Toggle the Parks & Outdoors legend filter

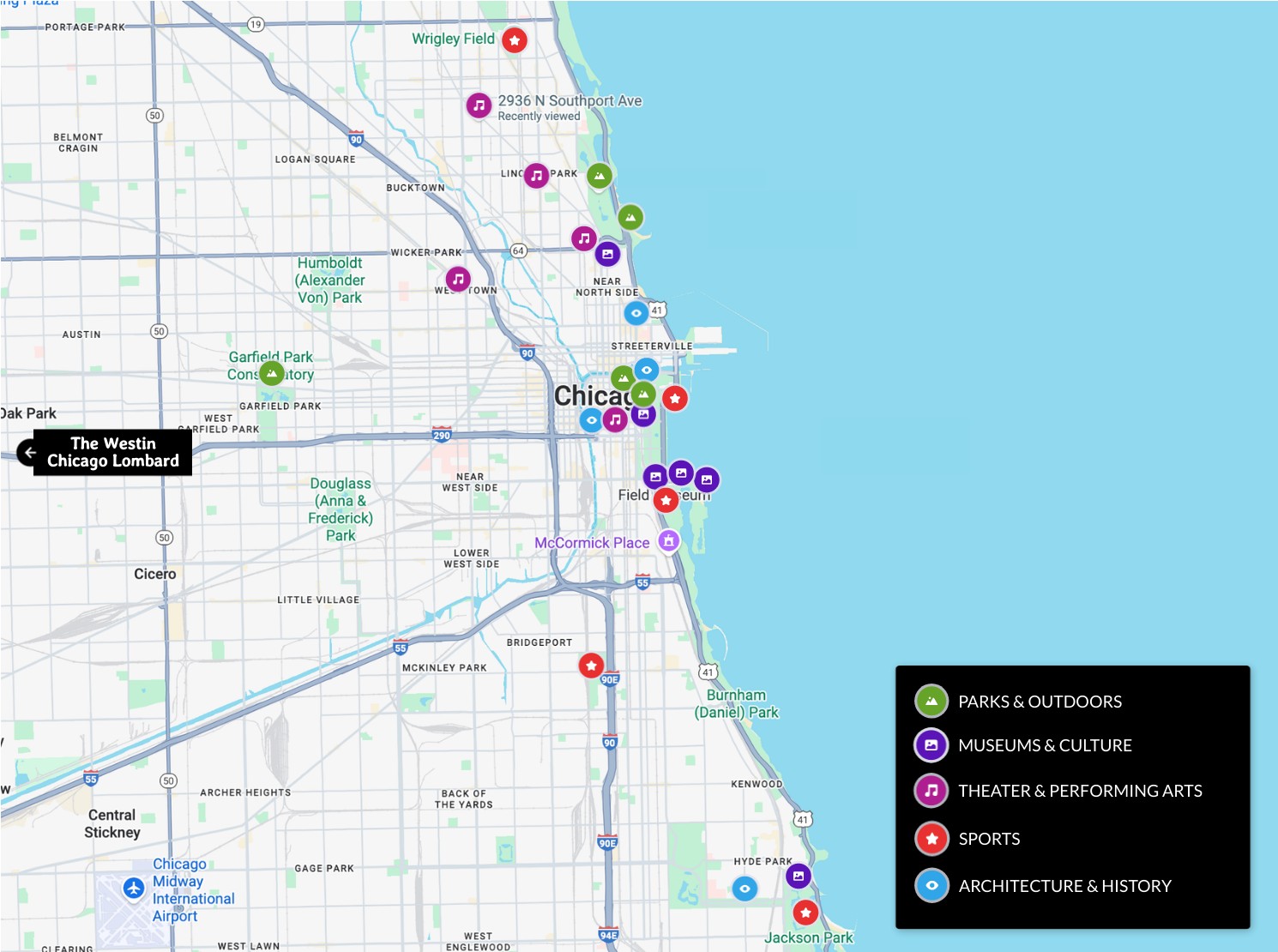tap(931, 702)
